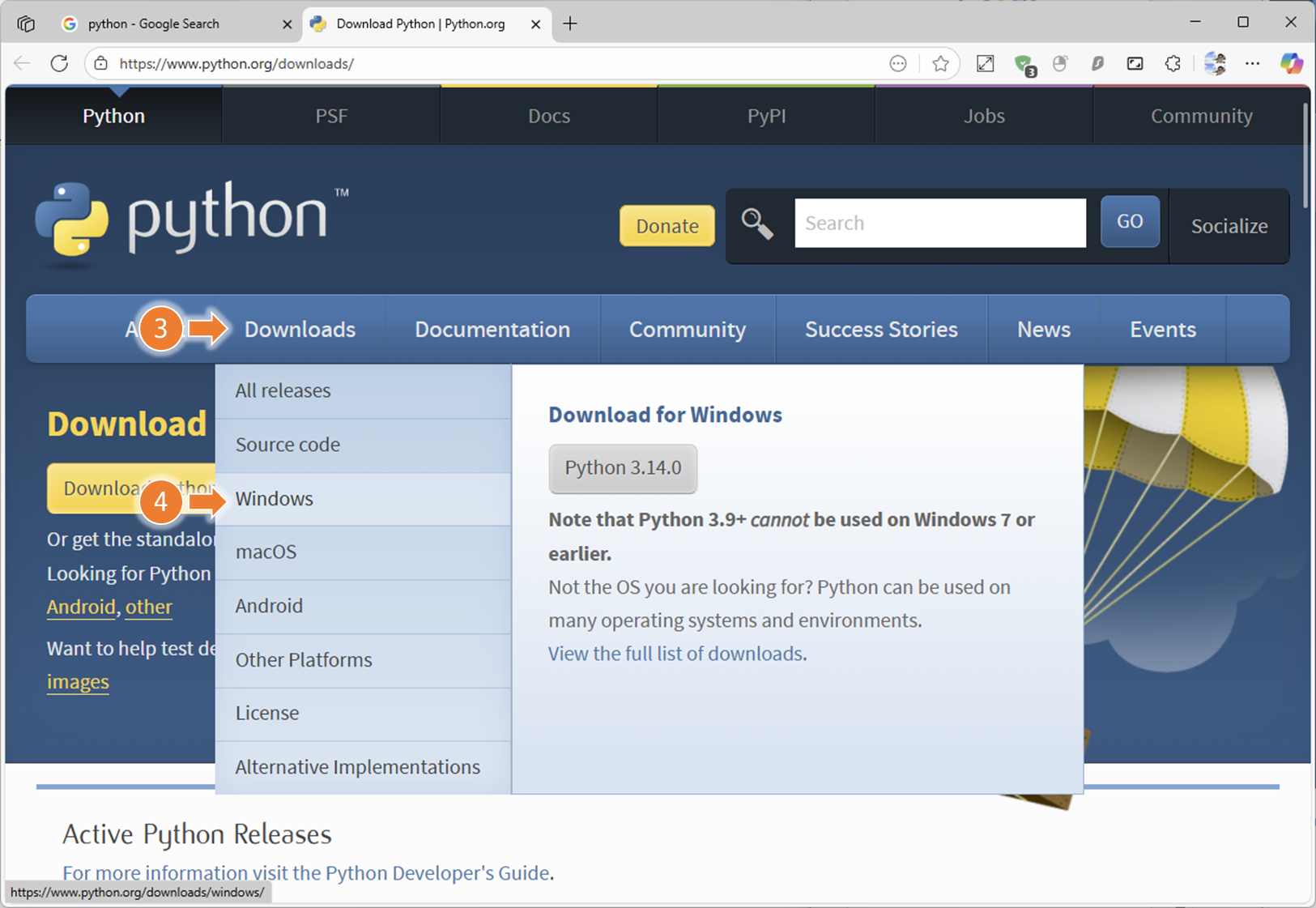Viewport: 1316px width, 908px height.
Task: Close the Download Python tab
Action: (x=535, y=24)
